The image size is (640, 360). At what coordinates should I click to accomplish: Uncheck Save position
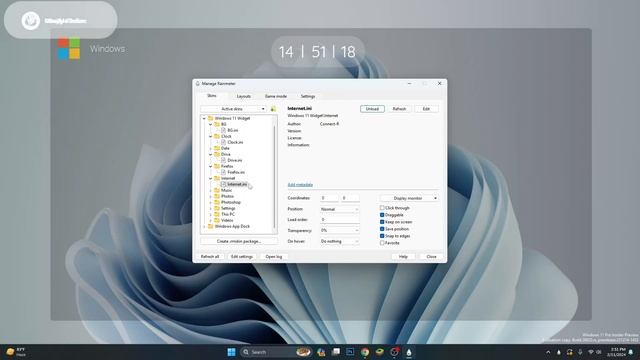click(382, 229)
